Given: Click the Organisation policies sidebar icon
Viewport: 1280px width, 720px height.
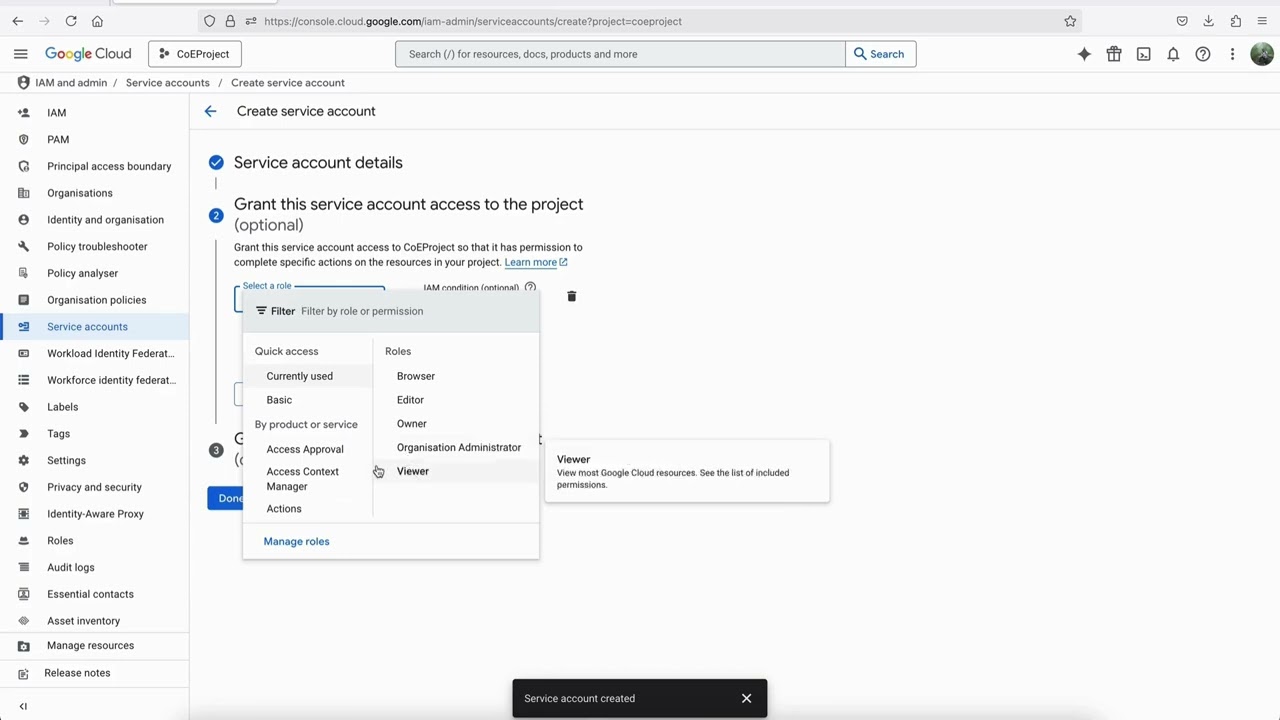Looking at the screenshot, I should point(24,300).
